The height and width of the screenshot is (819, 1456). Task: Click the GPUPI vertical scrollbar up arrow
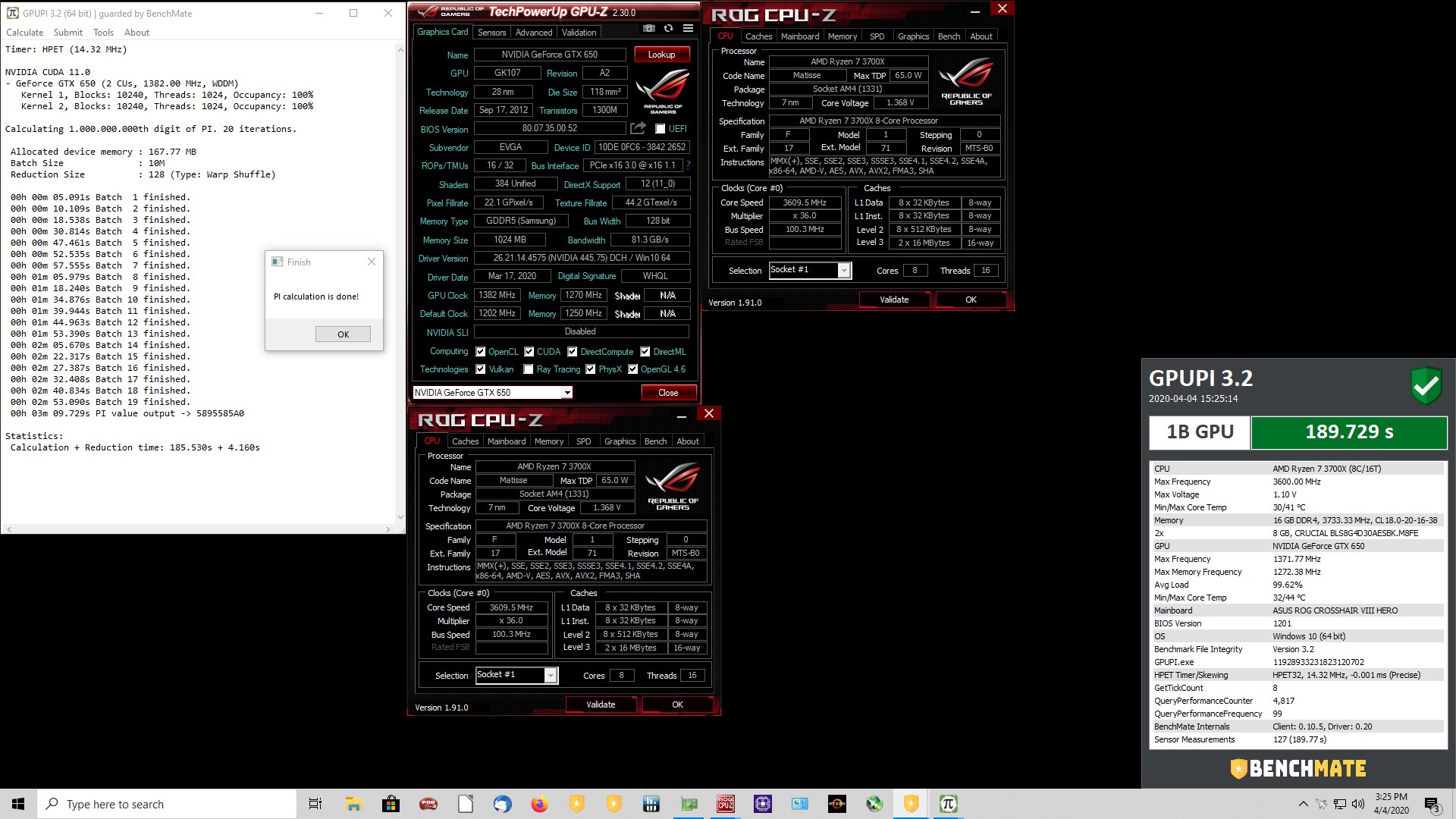point(400,49)
